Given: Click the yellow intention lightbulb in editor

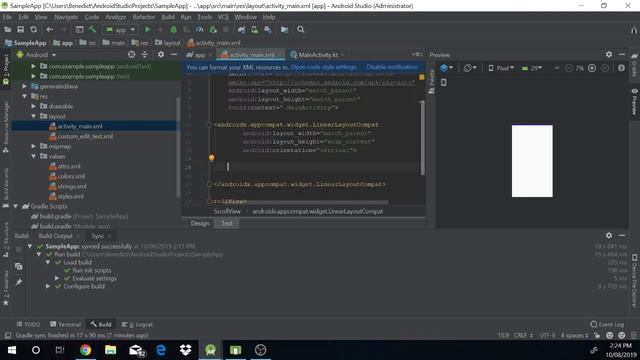Looking at the screenshot, I should click(x=211, y=158).
